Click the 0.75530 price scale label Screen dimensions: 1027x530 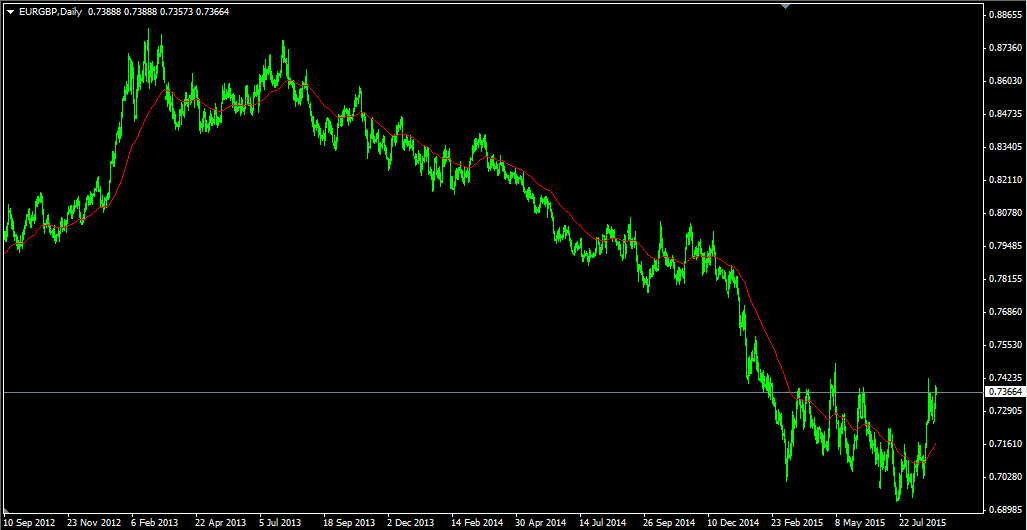(1005, 345)
